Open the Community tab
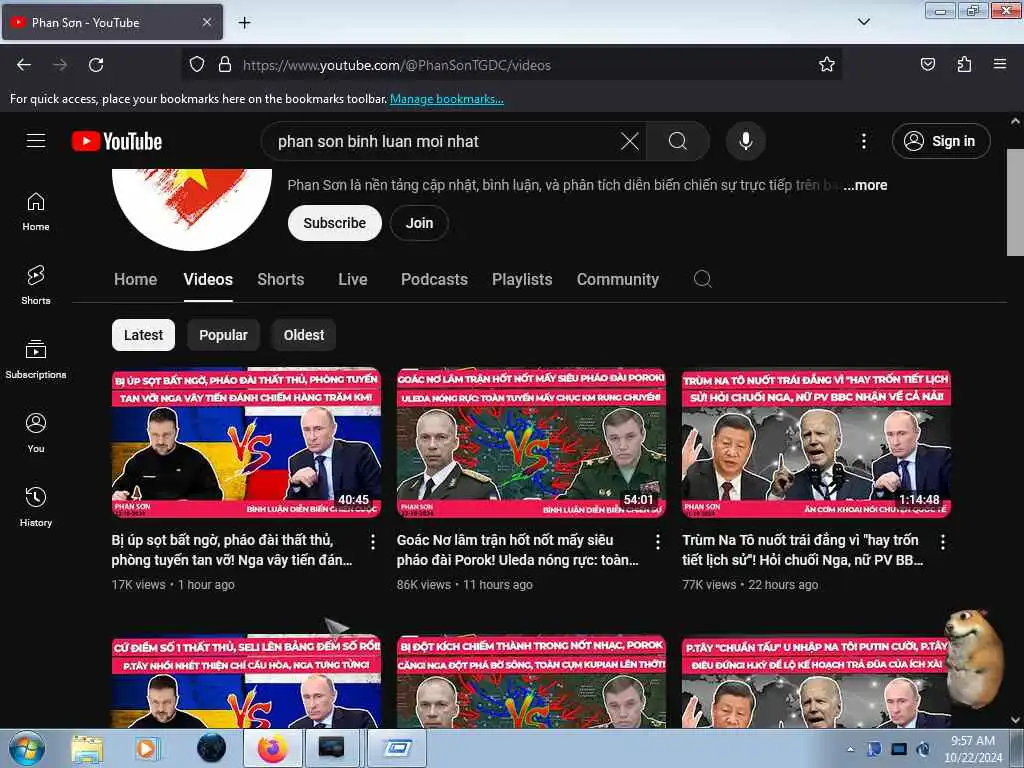This screenshot has height=768, width=1024. click(x=618, y=280)
